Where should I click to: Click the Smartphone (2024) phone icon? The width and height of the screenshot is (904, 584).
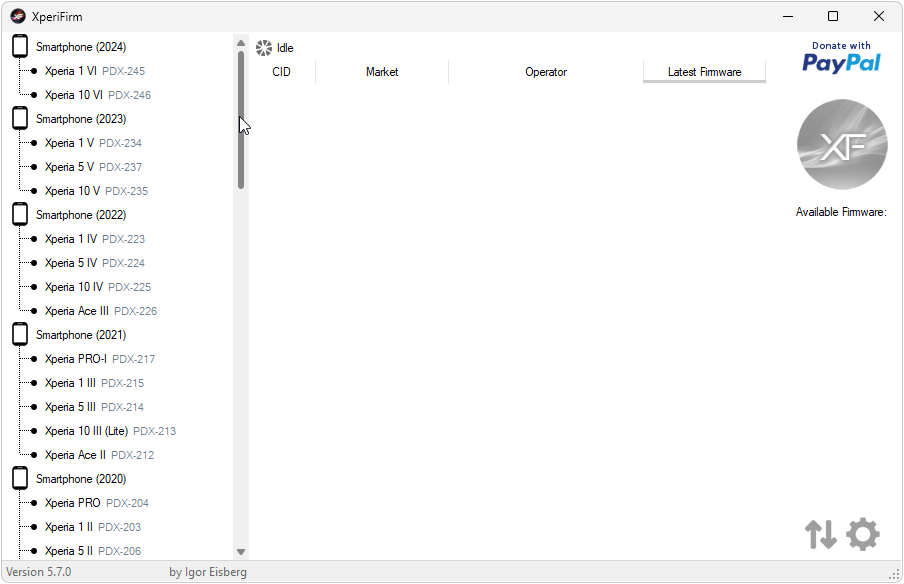(20, 47)
